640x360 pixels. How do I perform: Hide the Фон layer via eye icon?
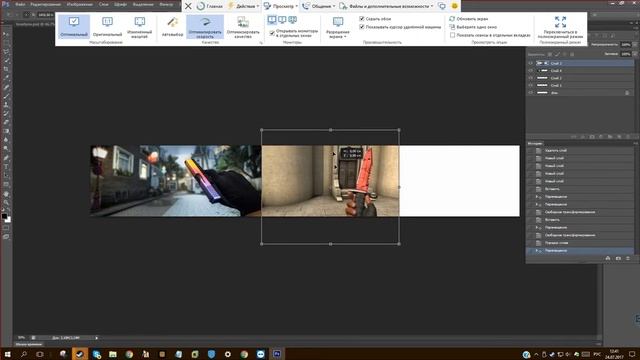click(x=531, y=93)
